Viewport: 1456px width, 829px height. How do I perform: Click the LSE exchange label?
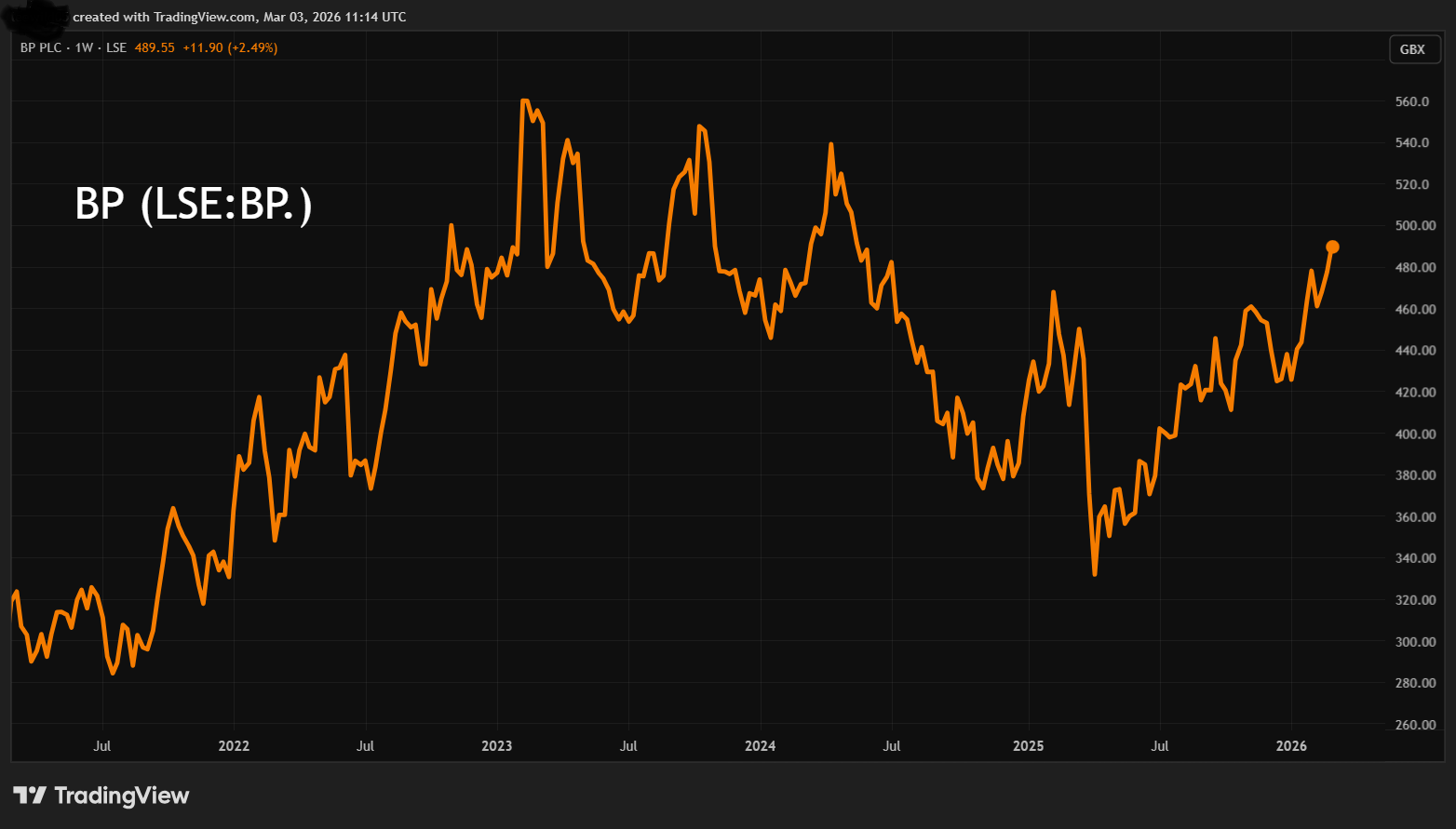pos(116,47)
